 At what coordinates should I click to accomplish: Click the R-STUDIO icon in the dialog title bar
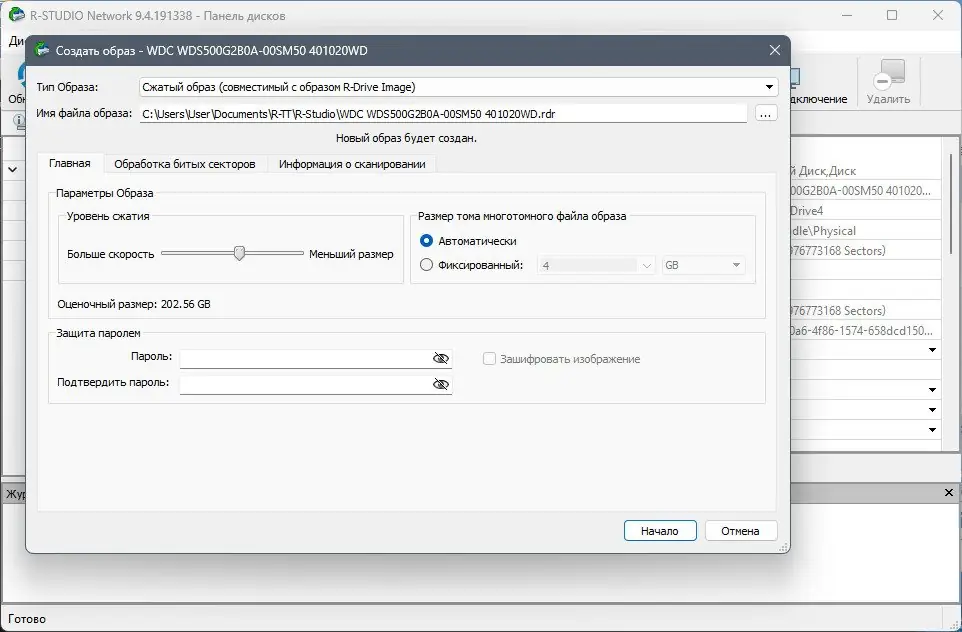point(42,50)
